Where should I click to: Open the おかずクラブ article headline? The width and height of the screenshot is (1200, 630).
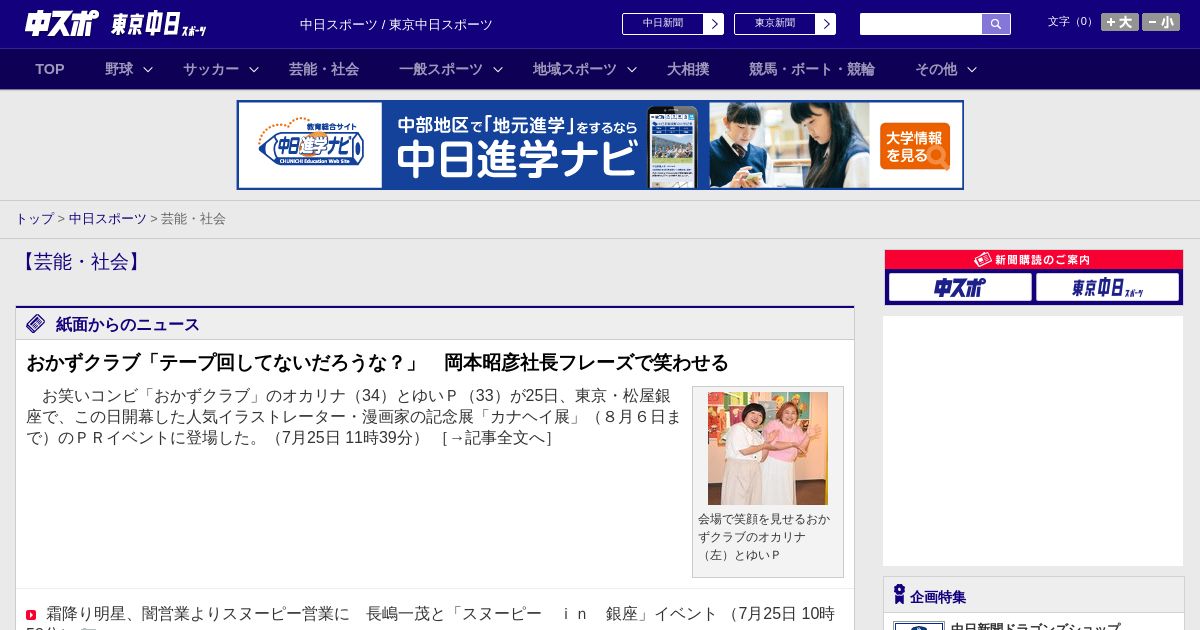pyautogui.click(x=377, y=362)
